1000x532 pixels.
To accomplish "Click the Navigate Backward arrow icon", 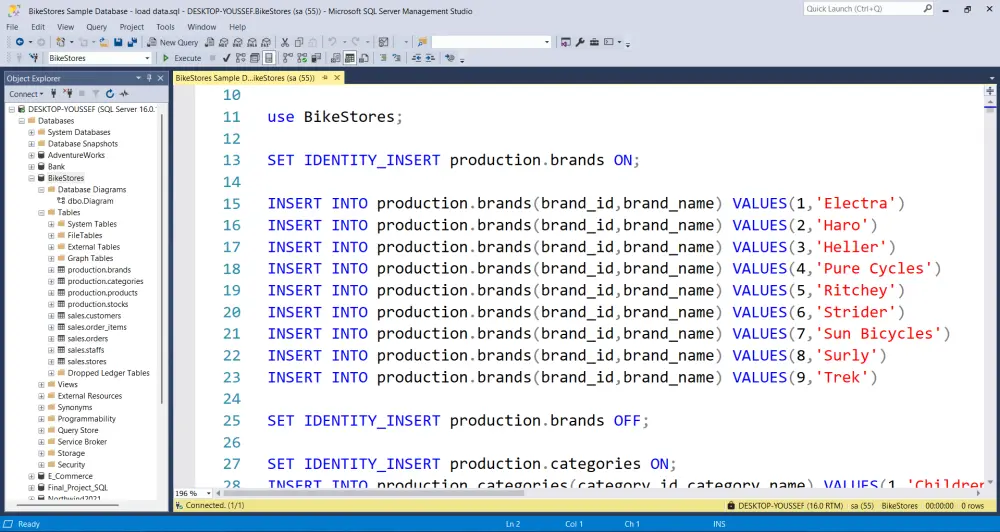I will click(20, 42).
